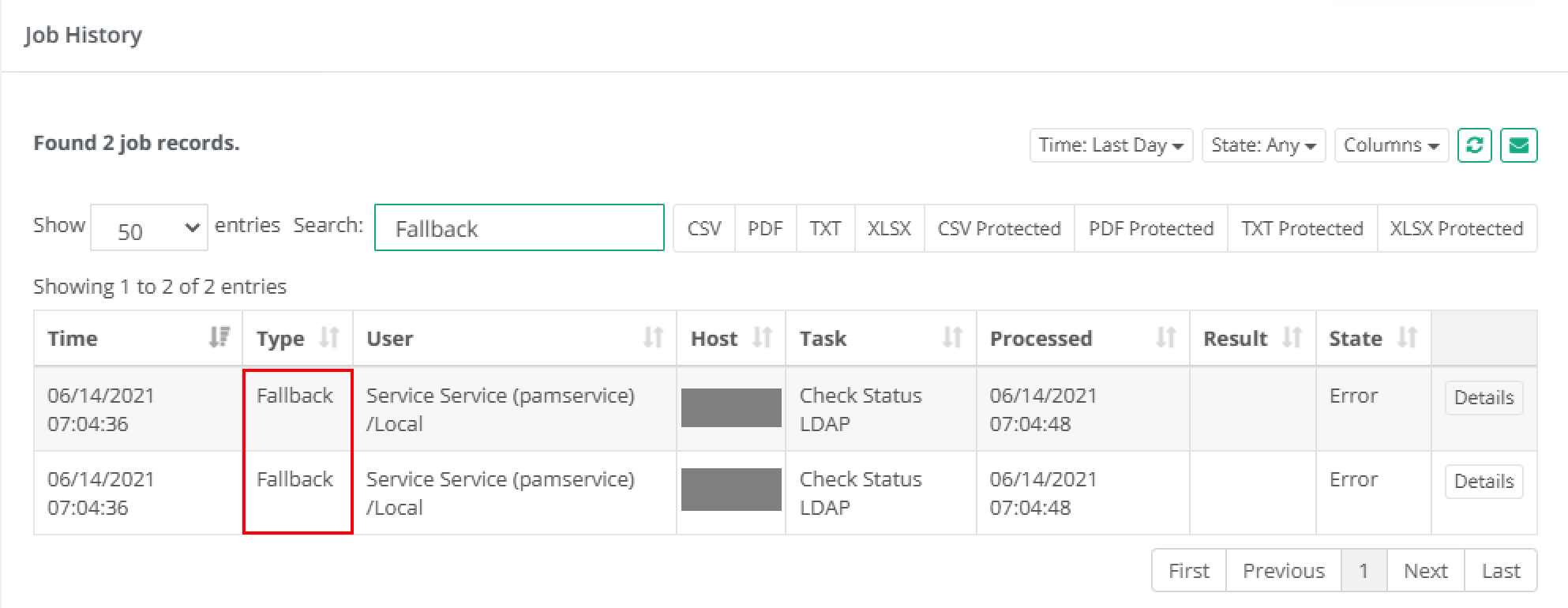The height and width of the screenshot is (608, 1568).
Task: Sort by State column sort icon
Action: coord(1408,338)
